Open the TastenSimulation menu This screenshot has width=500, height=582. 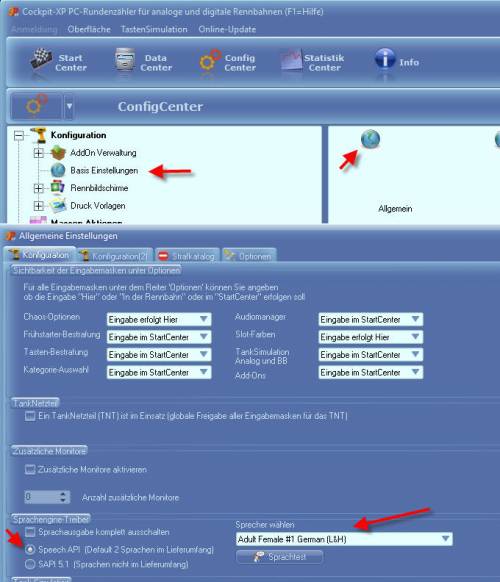point(154,29)
